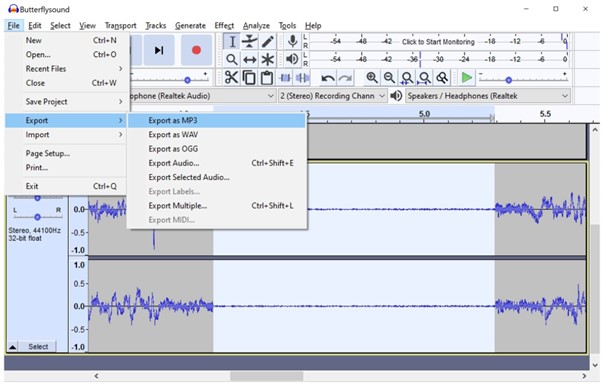The width and height of the screenshot is (602, 387).
Task: Click the green Play-at-speed button
Action: click(467, 78)
